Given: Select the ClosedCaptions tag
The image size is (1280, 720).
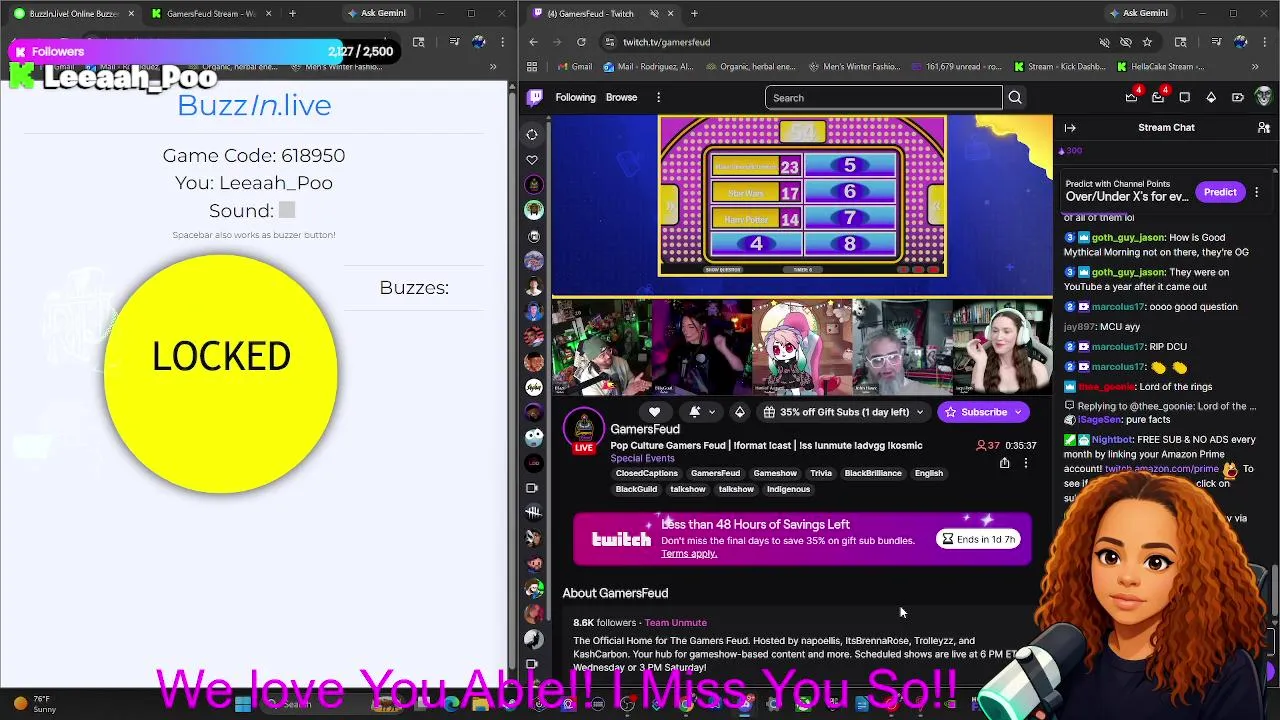Looking at the screenshot, I should [x=646, y=473].
